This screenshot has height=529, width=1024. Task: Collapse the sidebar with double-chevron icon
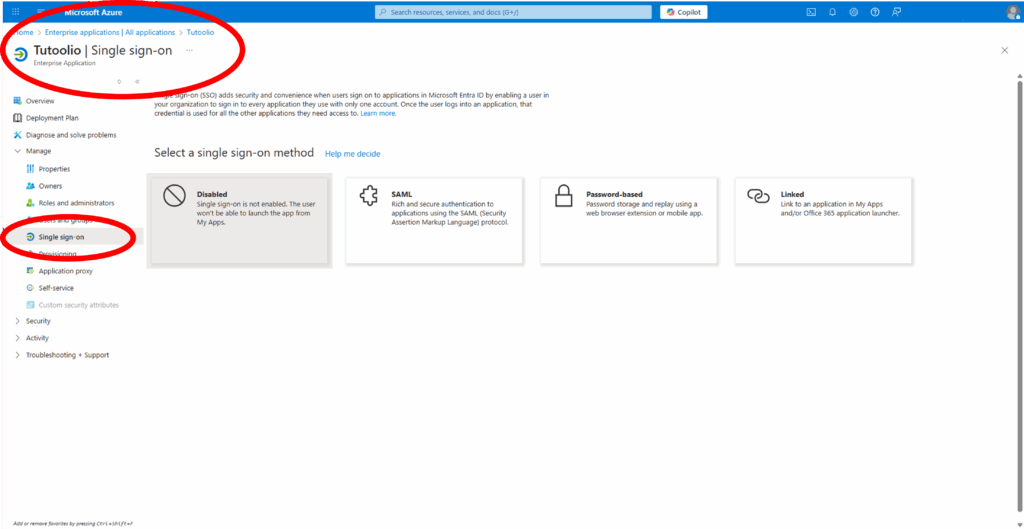pos(137,82)
